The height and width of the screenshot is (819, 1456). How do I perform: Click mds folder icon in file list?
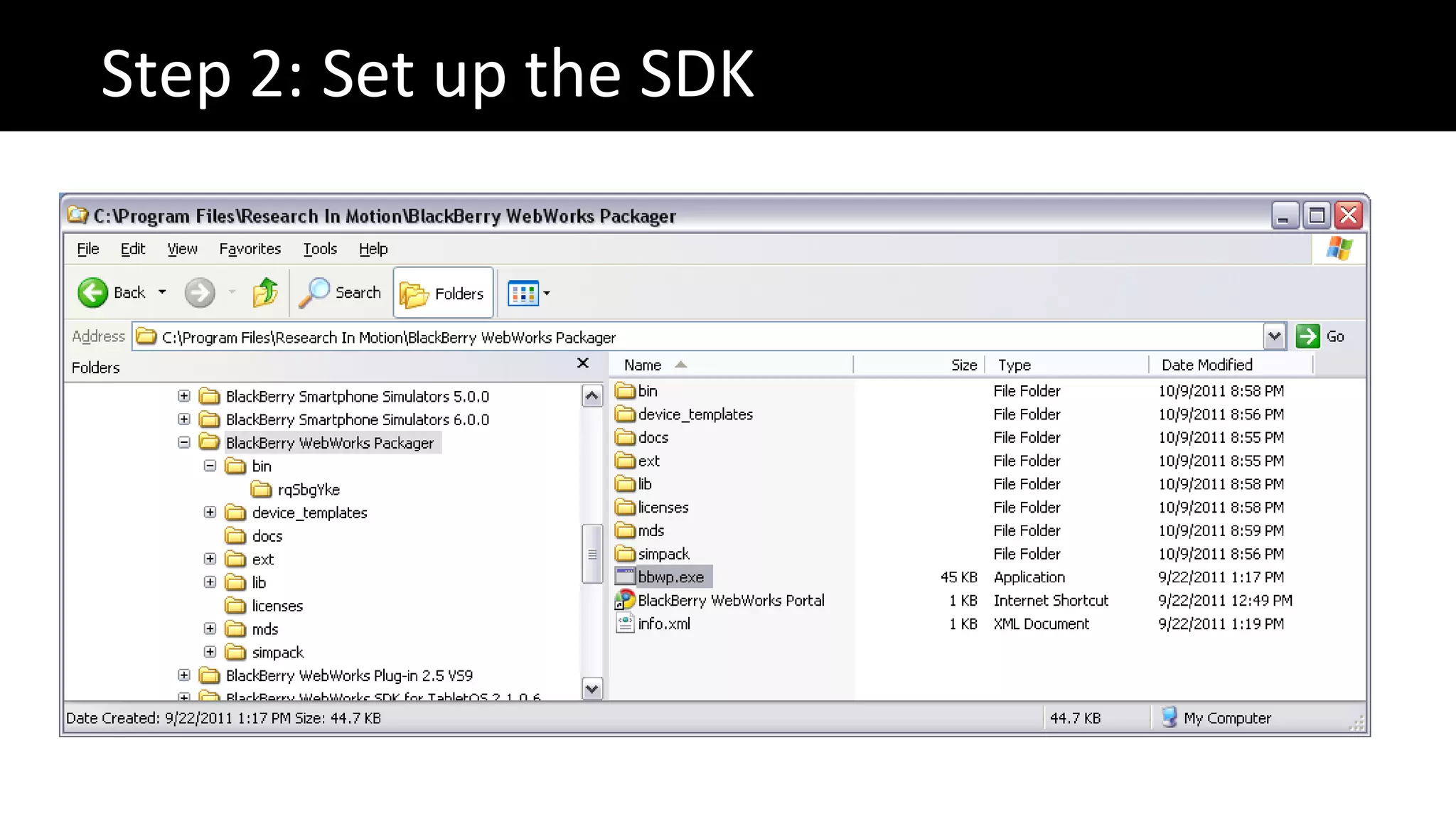pos(625,530)
